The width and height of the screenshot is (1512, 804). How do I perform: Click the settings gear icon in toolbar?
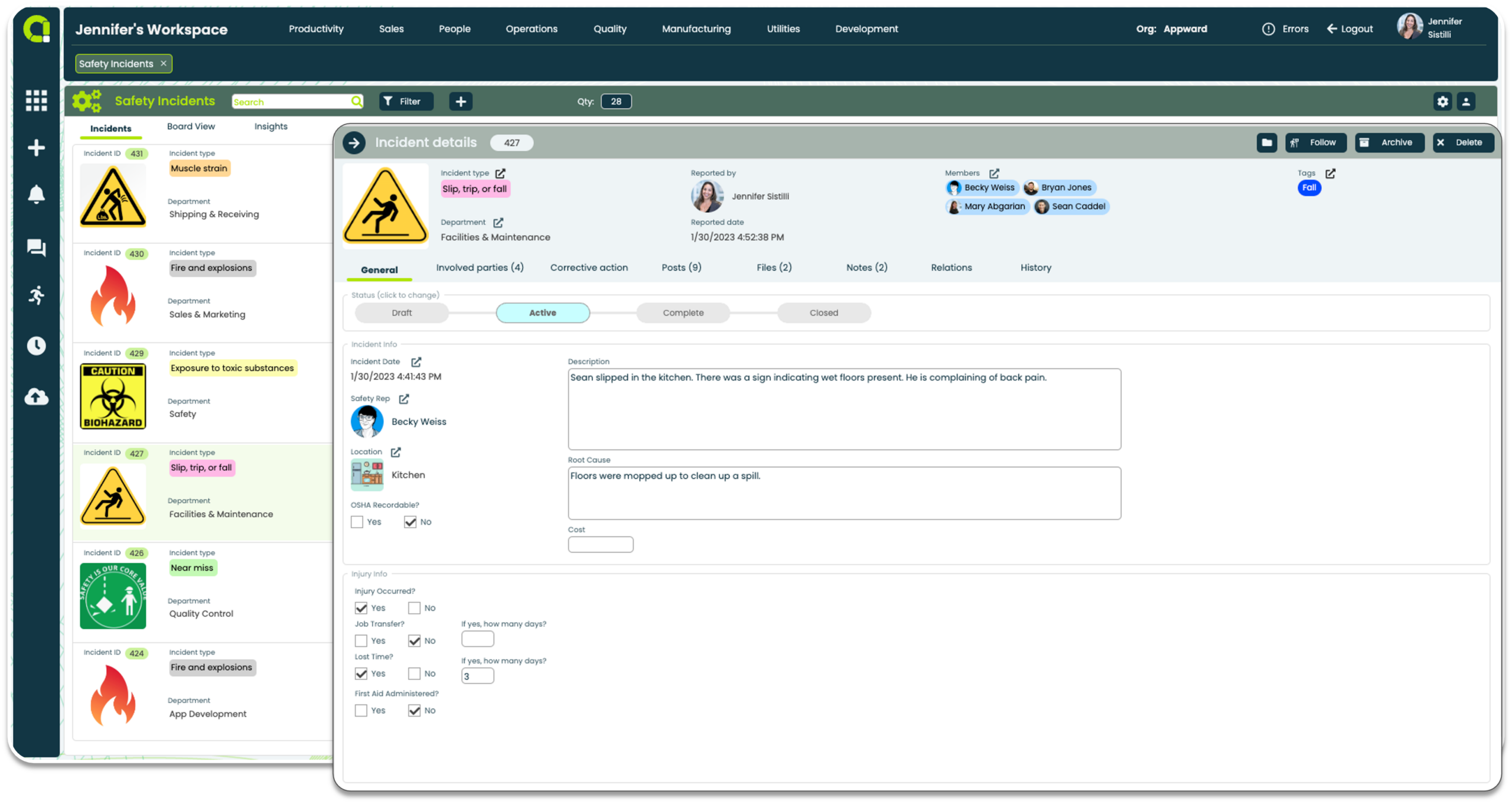(x=1443, y=101)
